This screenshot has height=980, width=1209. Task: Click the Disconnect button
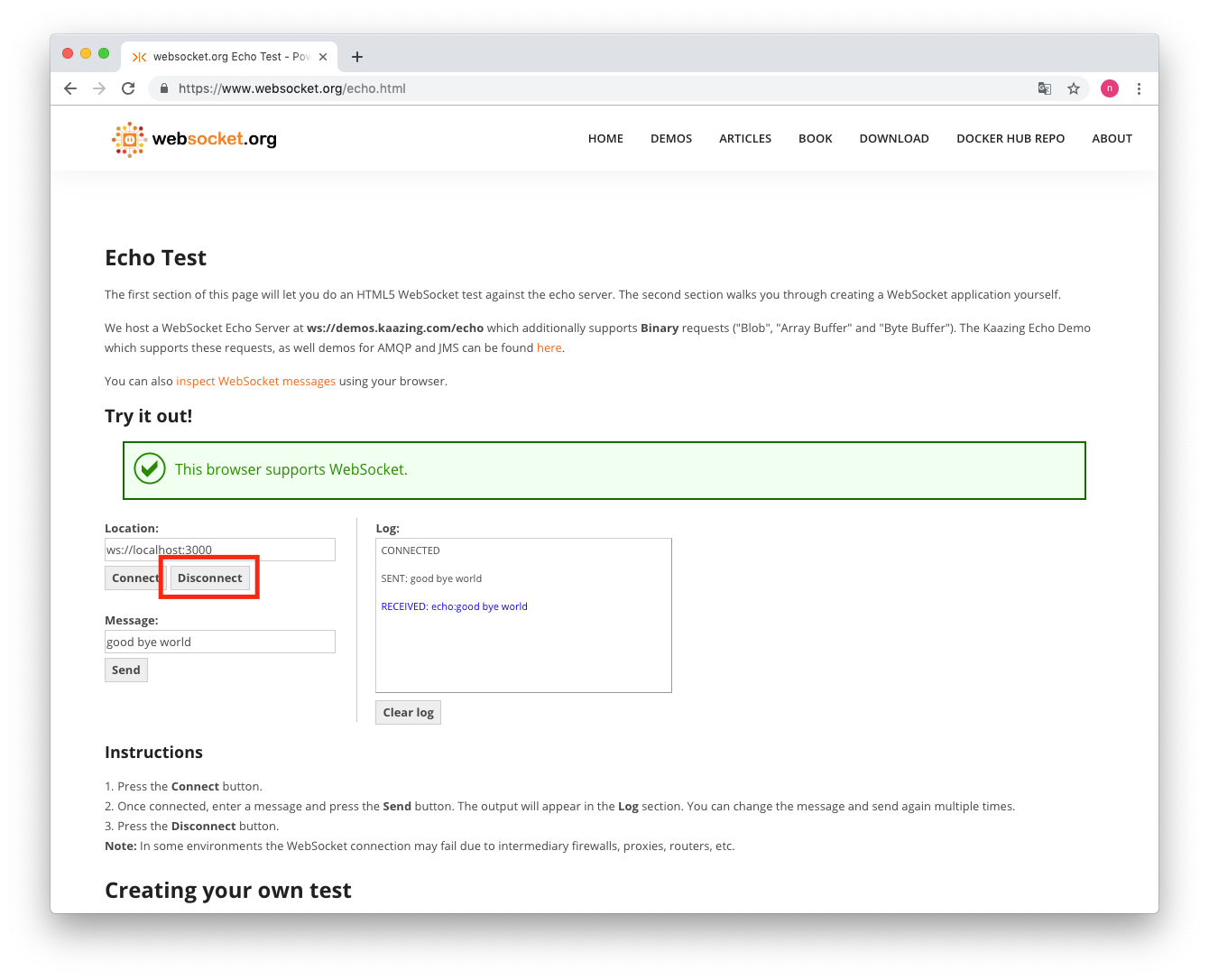(209, 578)
